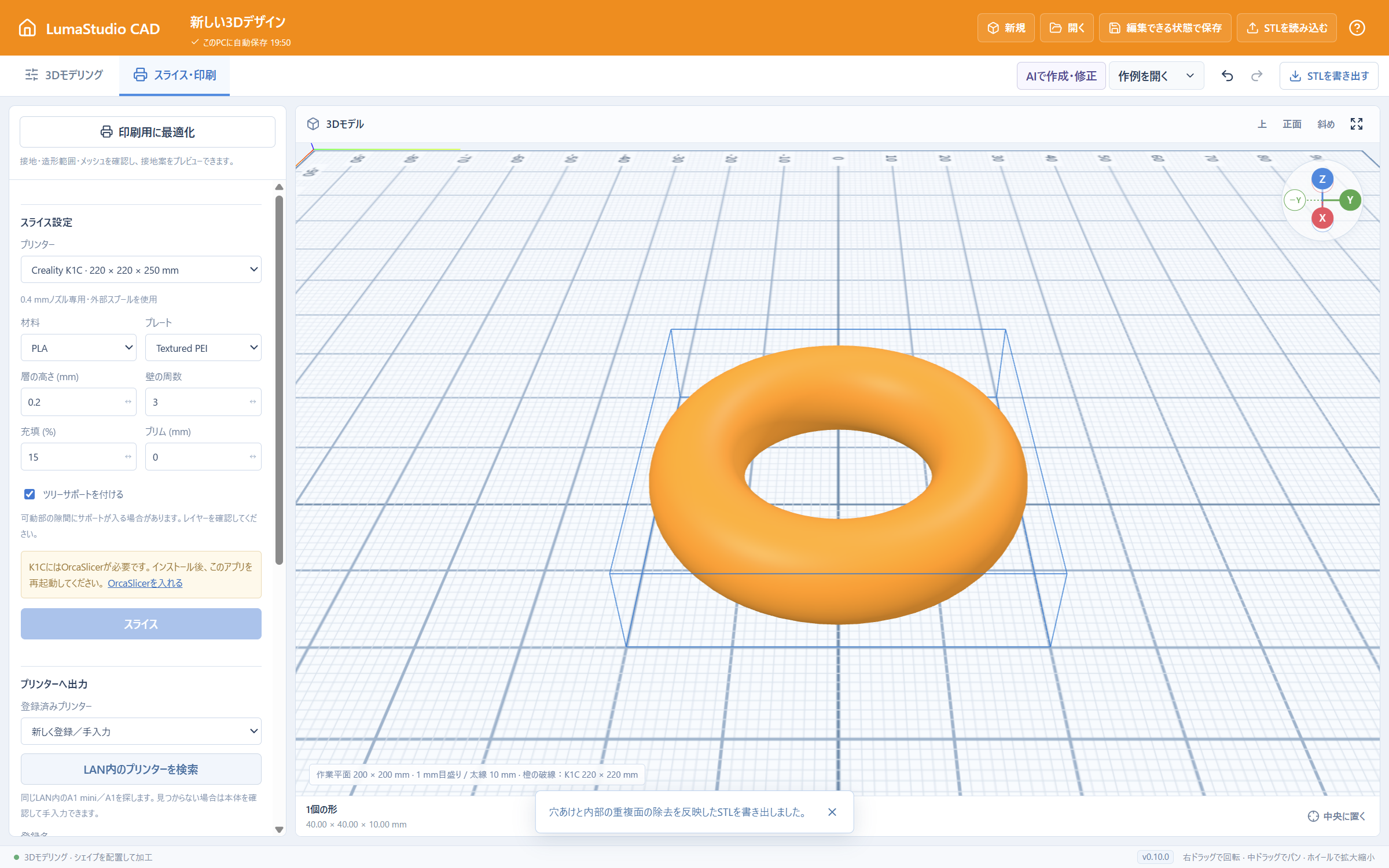Open the help question mark icon
1389x868 pixels.
[x=1357, y=28]
